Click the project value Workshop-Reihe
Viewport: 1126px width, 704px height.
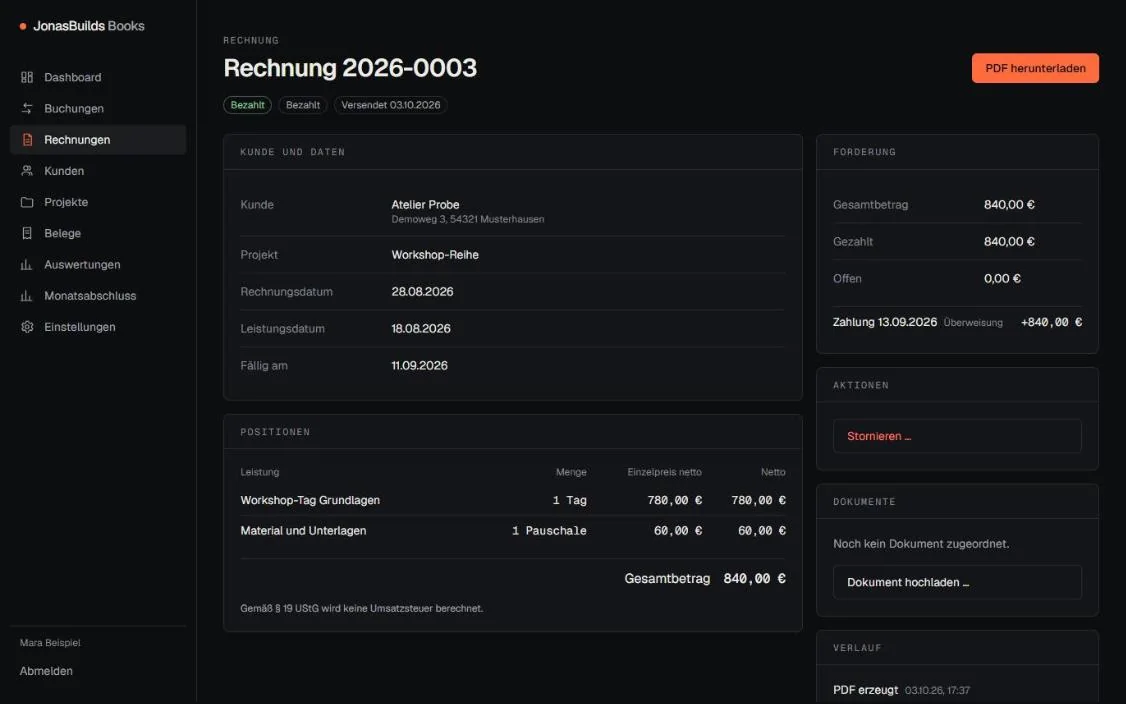click(x=434, y=255)
